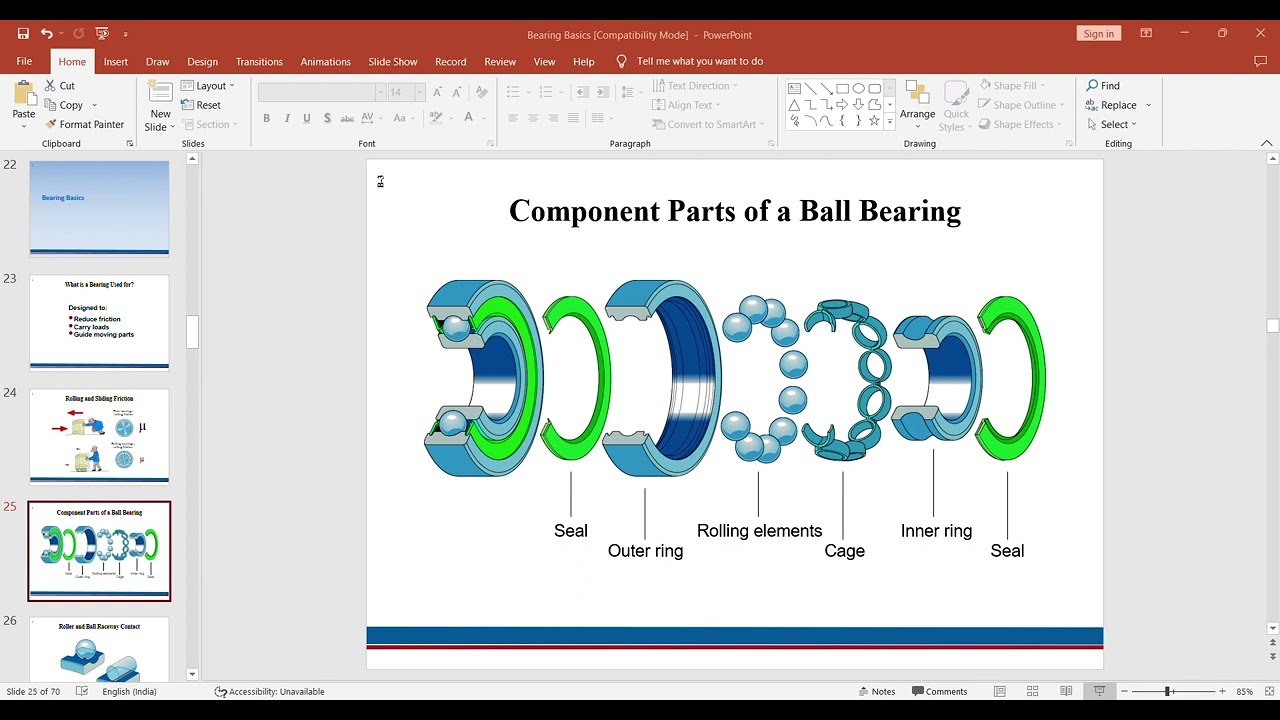
Task: Switch to Normal view in status bar
Action: pos(999,691)
